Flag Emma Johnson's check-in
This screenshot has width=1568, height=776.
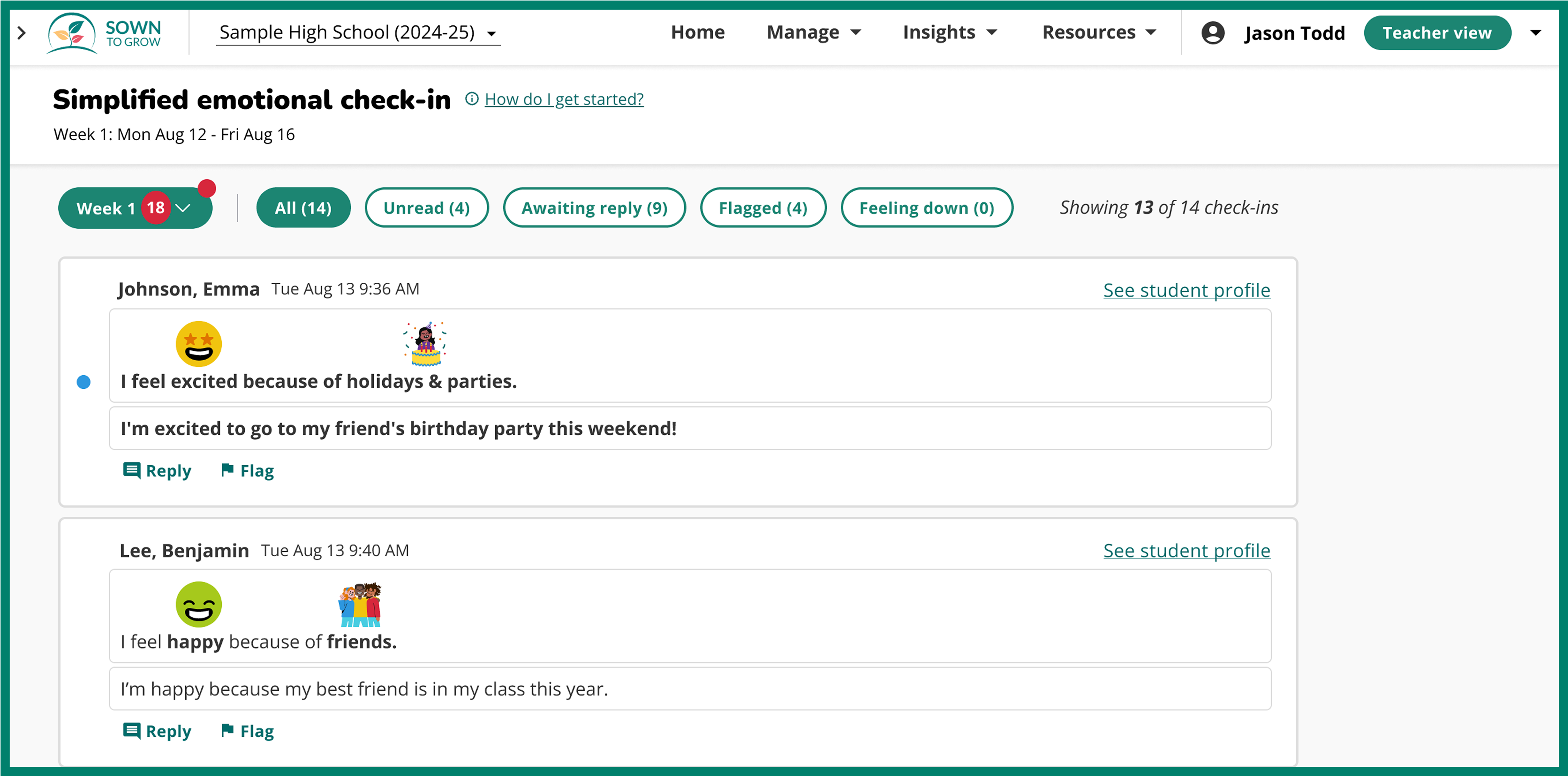247,471
